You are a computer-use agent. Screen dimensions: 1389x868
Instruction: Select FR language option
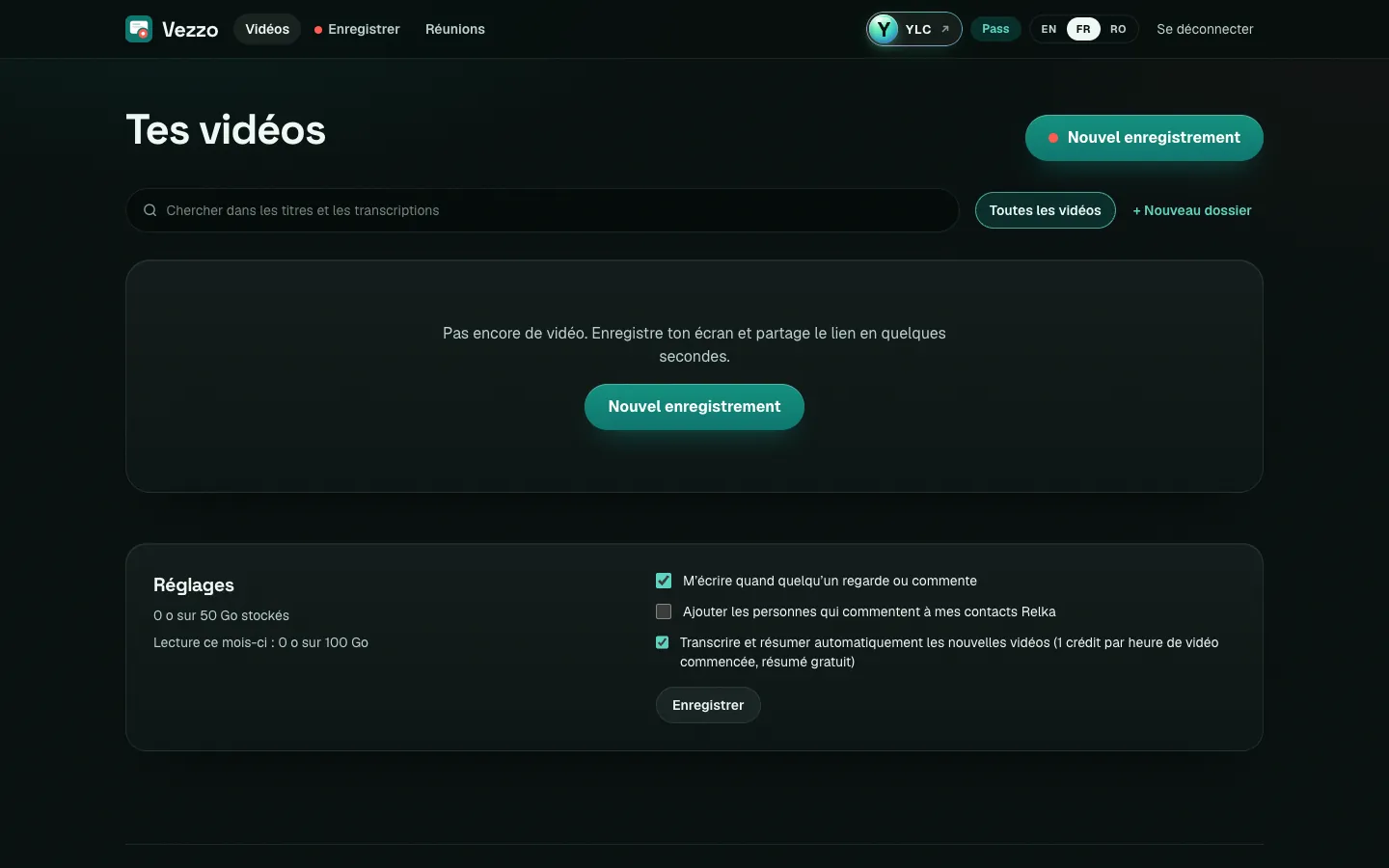(1083, 29)
